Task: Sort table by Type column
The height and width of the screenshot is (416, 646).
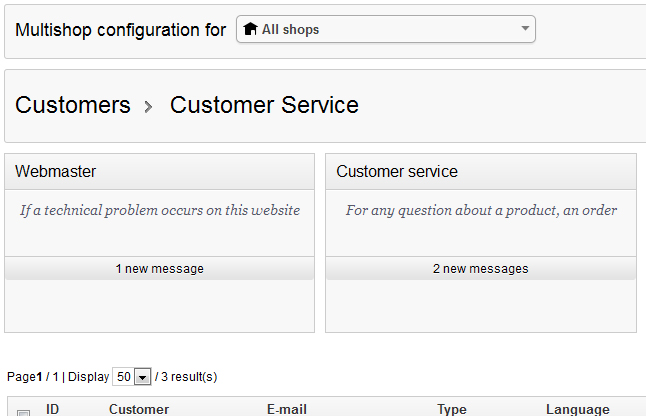Action: (452, 409)
